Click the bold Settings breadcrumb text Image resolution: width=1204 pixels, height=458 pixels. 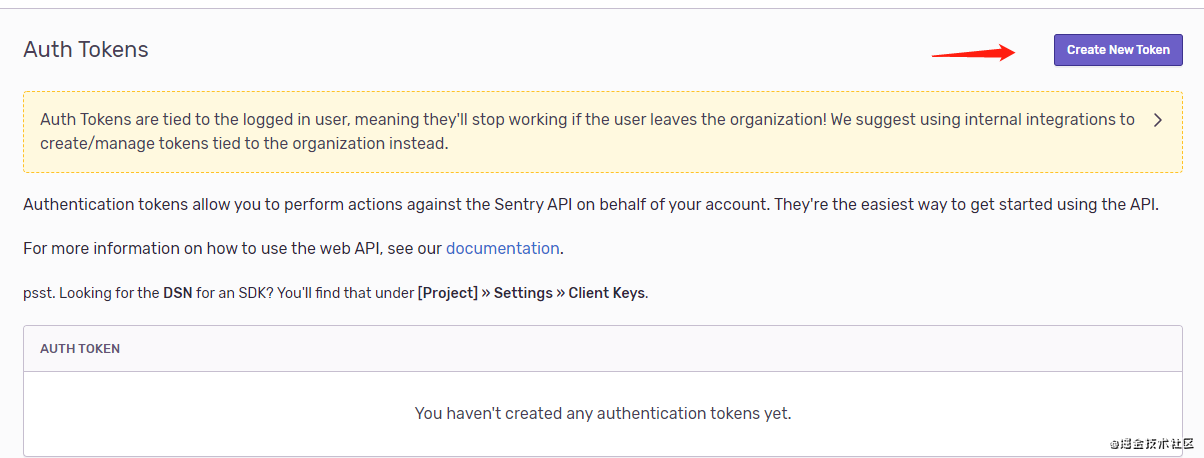point(525,294)
